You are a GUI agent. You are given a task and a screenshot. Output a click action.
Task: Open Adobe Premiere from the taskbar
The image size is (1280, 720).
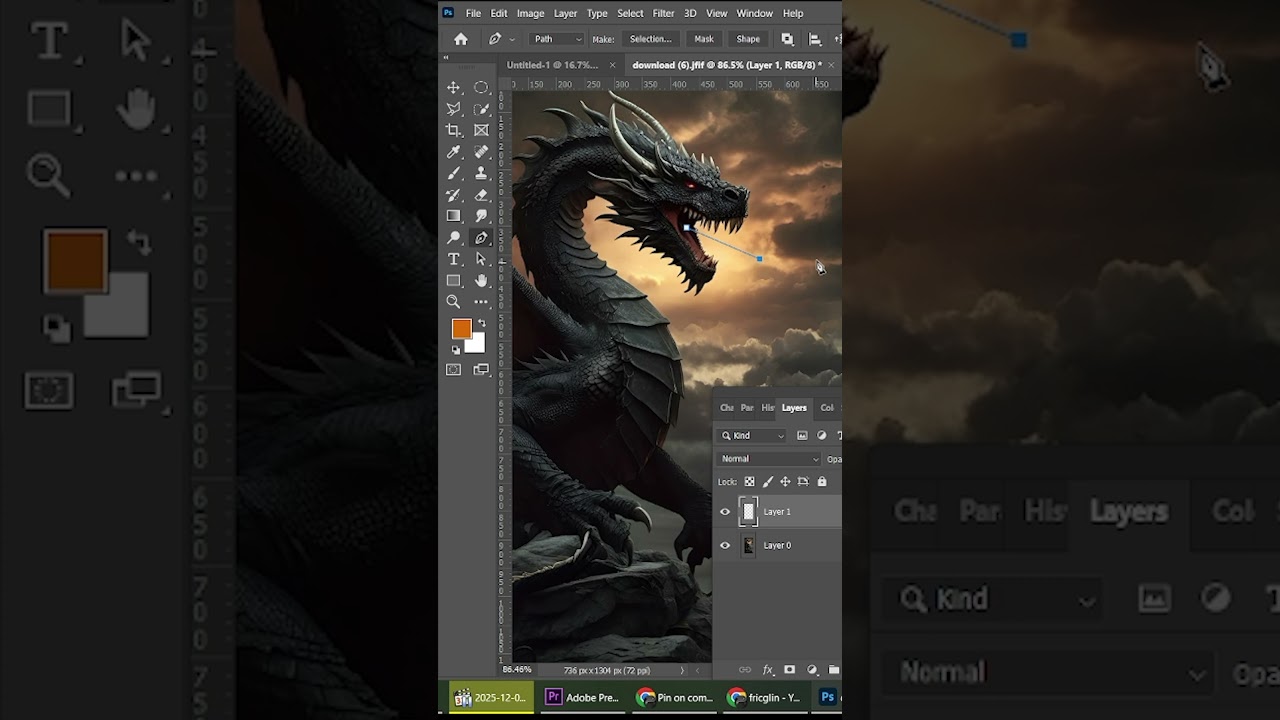582,697
